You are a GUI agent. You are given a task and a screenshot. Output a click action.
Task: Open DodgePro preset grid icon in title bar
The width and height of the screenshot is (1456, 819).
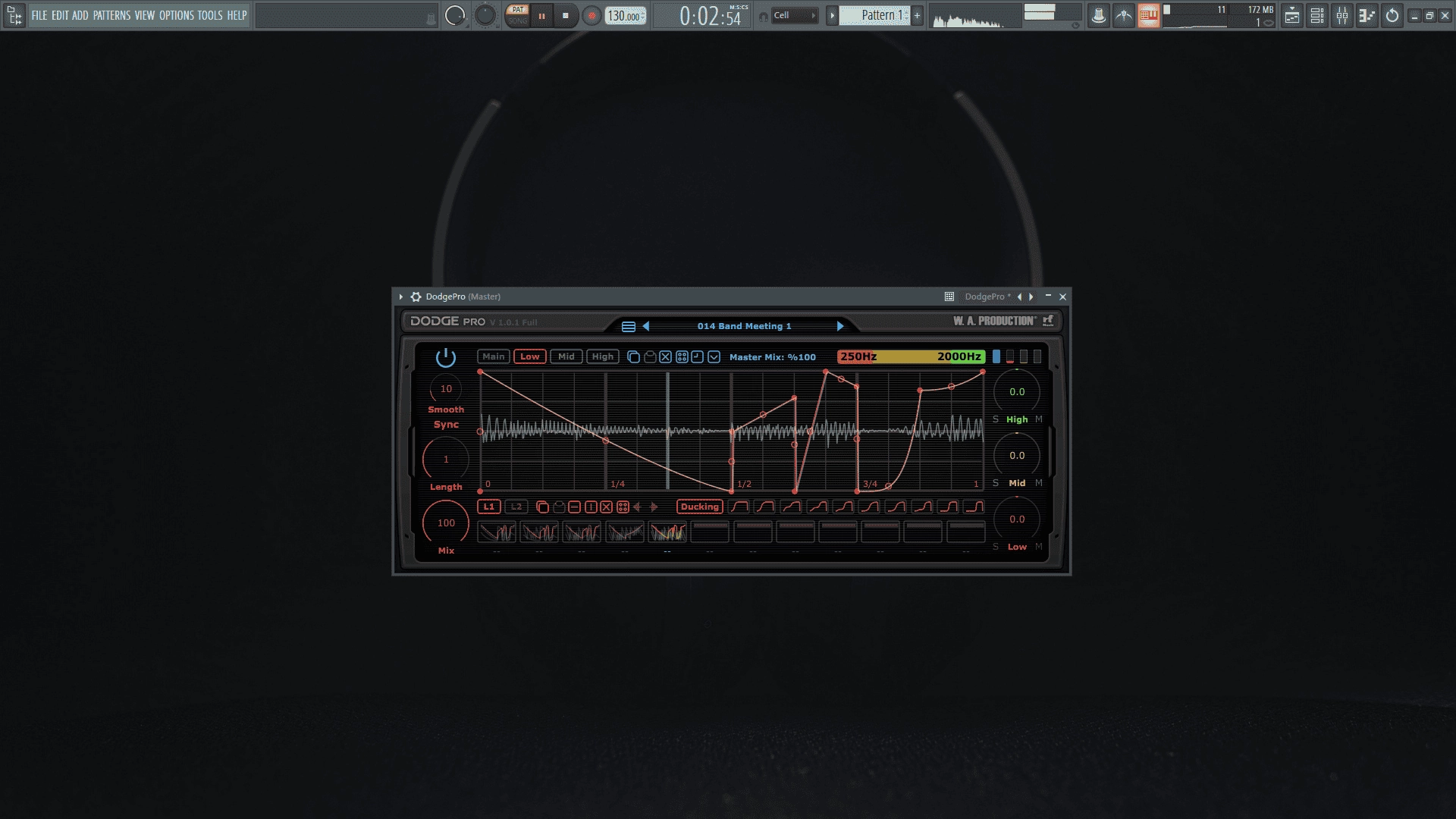[x=949, y=297]
